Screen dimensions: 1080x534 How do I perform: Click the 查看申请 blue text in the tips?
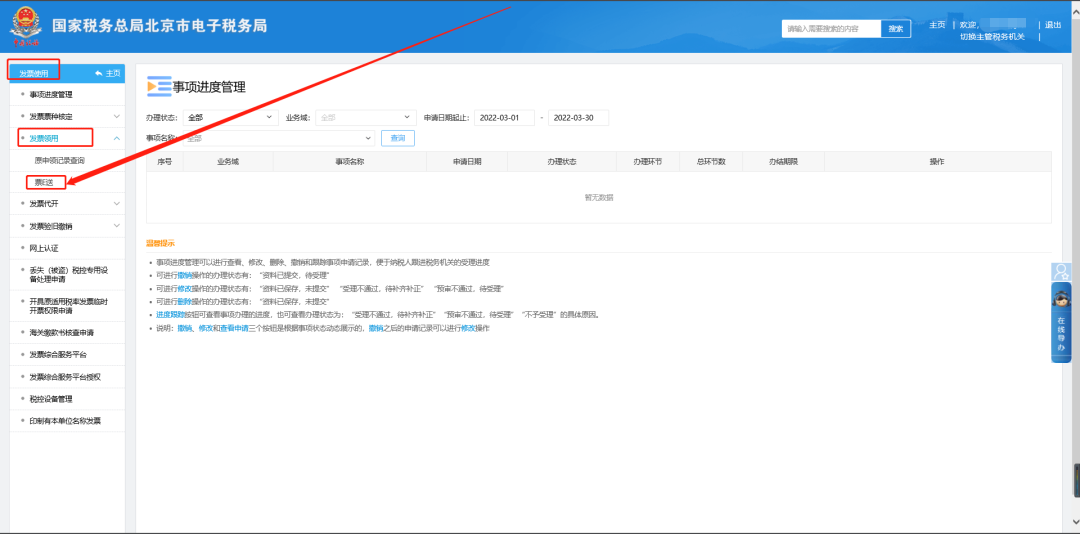point(234,329)
